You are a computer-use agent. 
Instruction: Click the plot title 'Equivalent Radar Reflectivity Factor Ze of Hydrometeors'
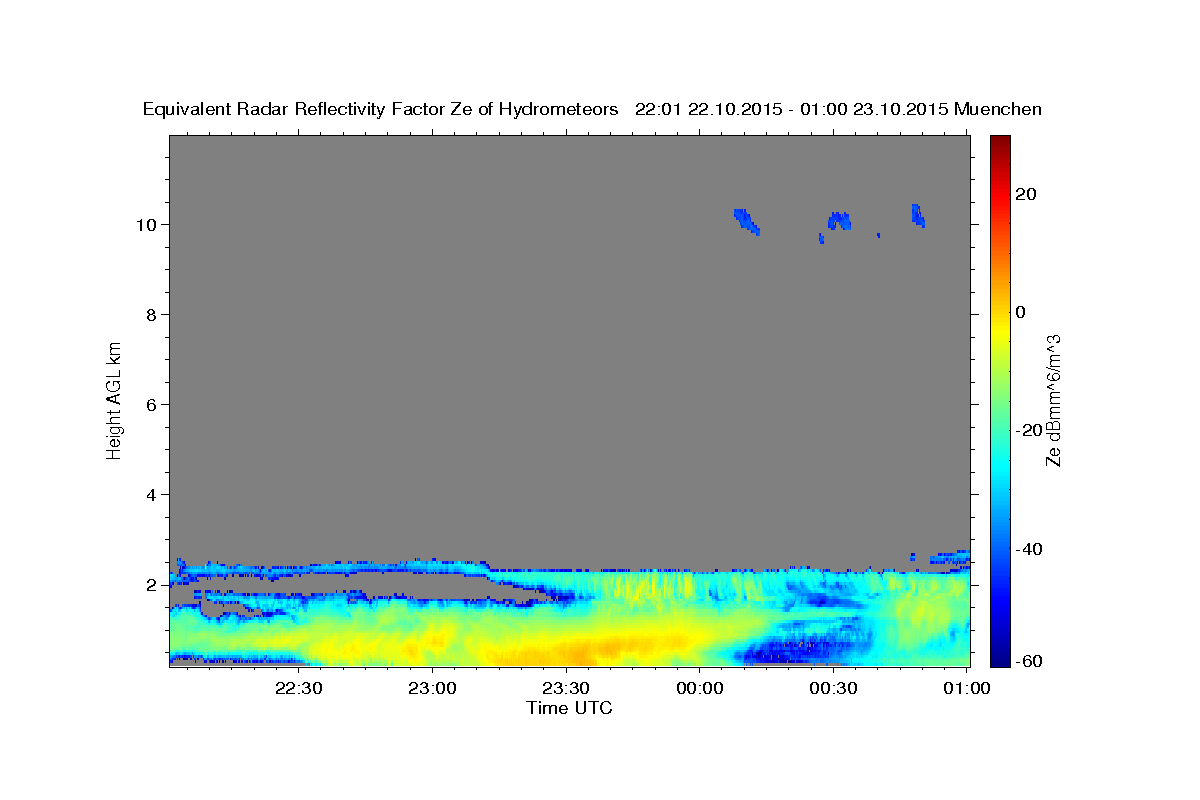(380, 109)
